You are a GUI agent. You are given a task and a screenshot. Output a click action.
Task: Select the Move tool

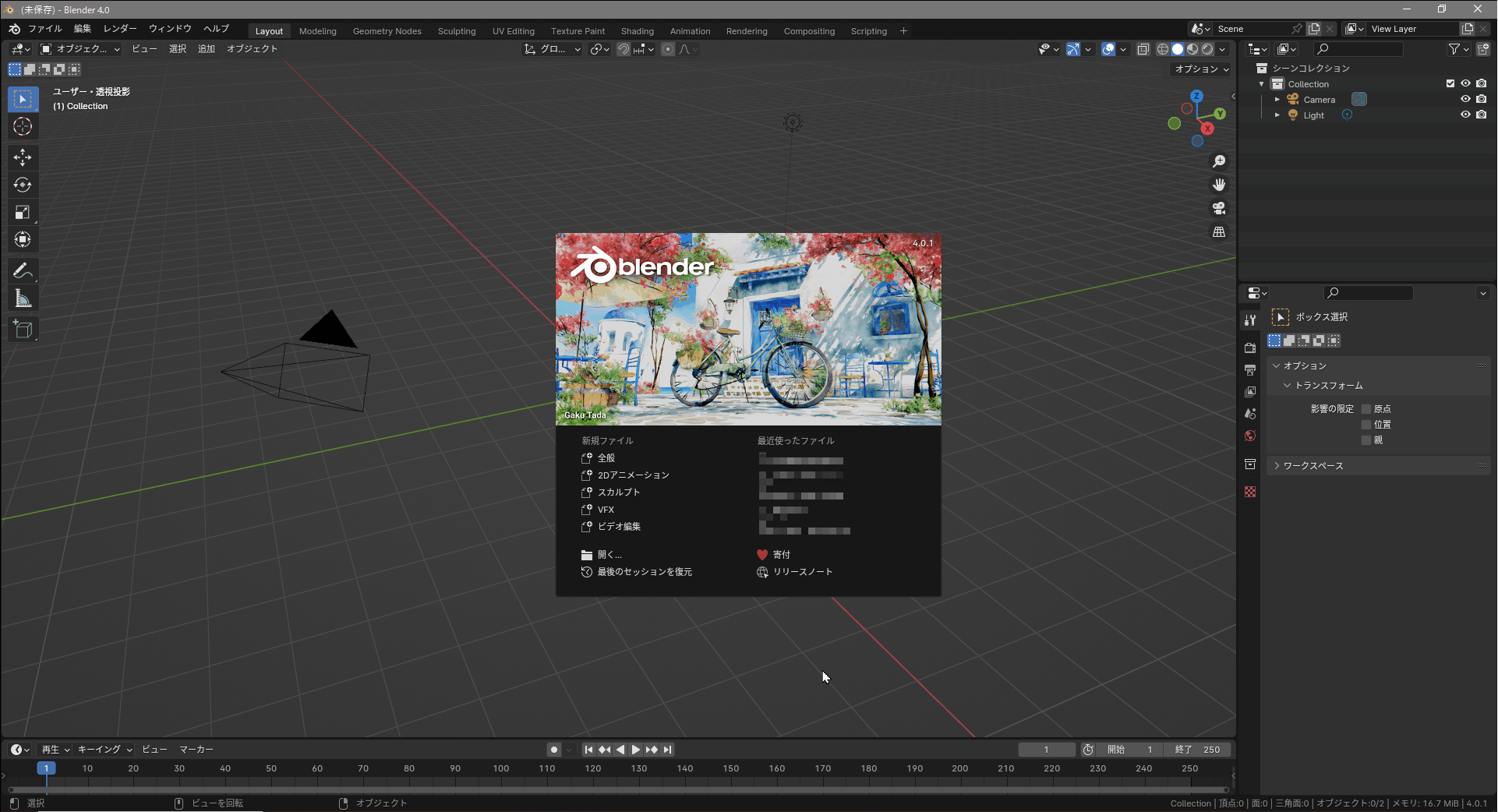click(23, 157)
